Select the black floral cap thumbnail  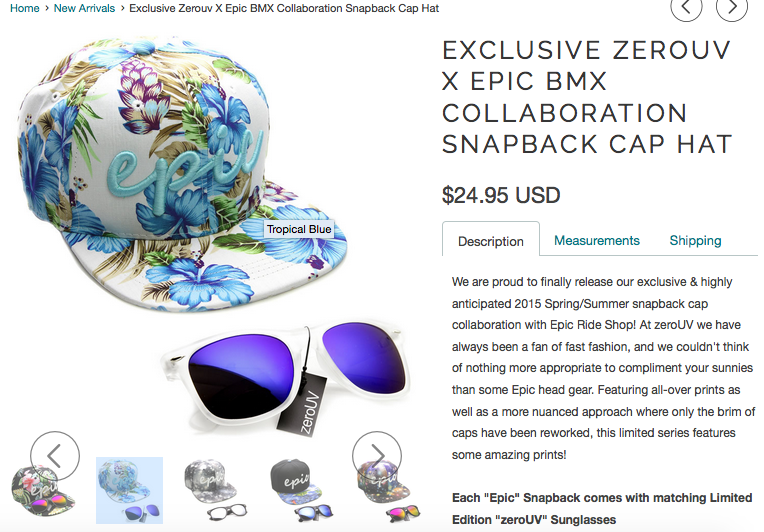tap(43, 491)
